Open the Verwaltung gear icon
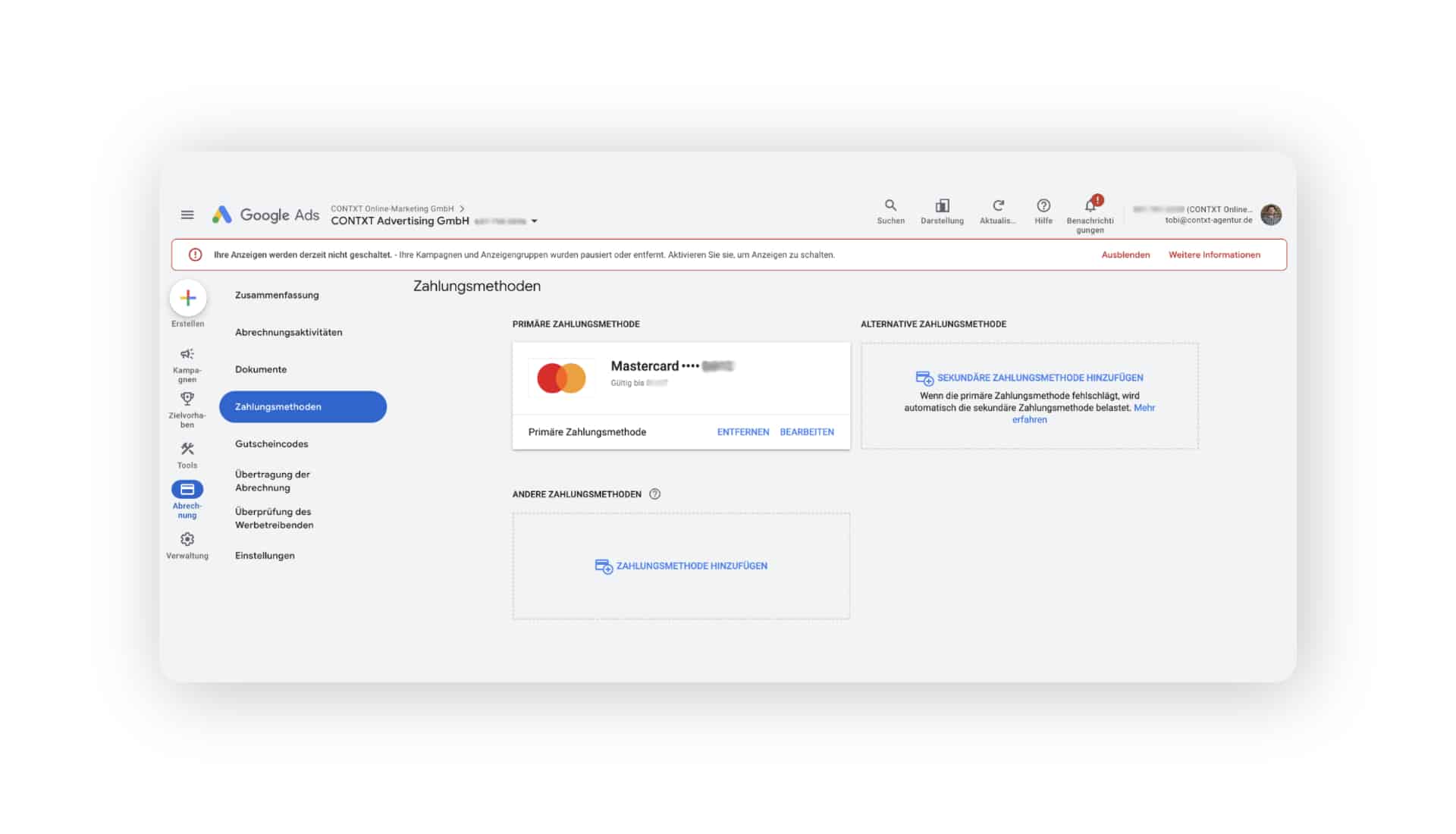The width and height of the screenshot is (1456, 834). click(x=187, y=539)
